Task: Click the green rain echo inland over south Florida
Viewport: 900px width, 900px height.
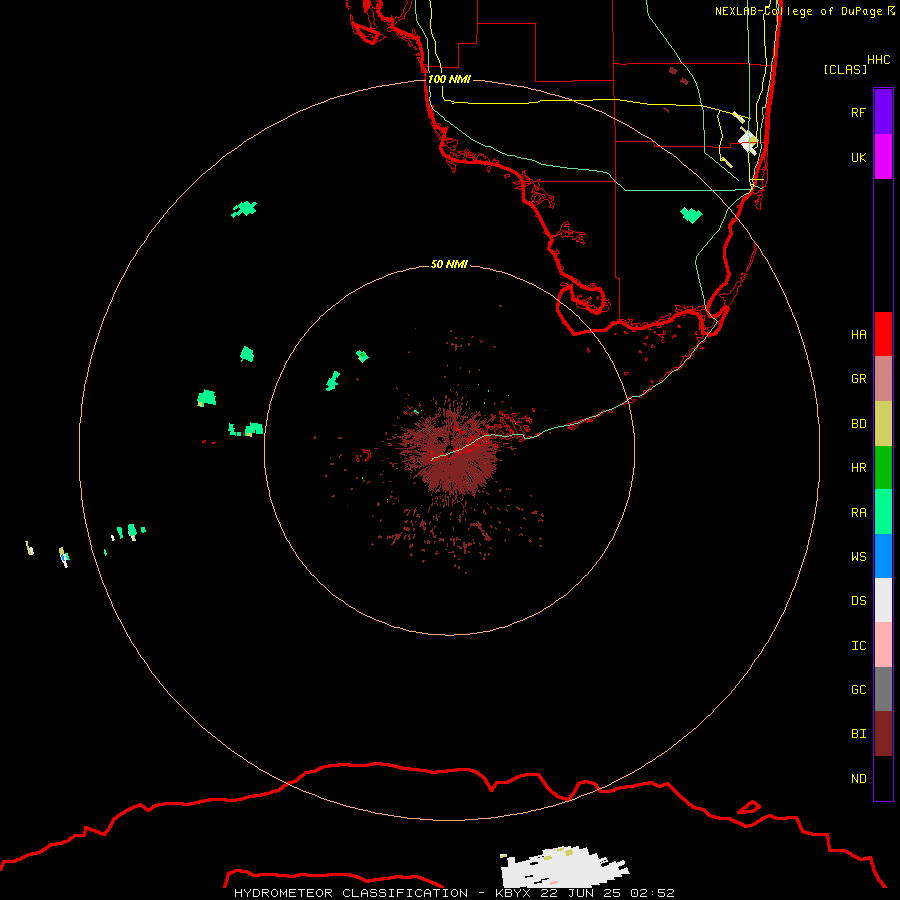Action: click(x=691, y=215)
